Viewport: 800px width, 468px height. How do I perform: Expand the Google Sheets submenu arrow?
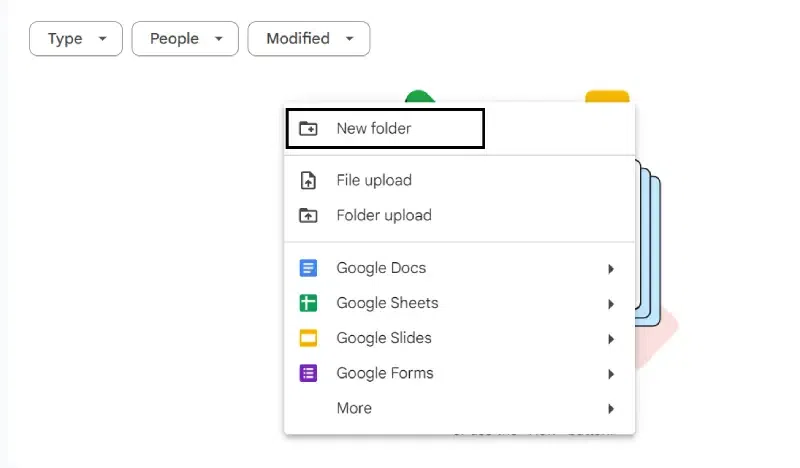[x=610, y=304]
